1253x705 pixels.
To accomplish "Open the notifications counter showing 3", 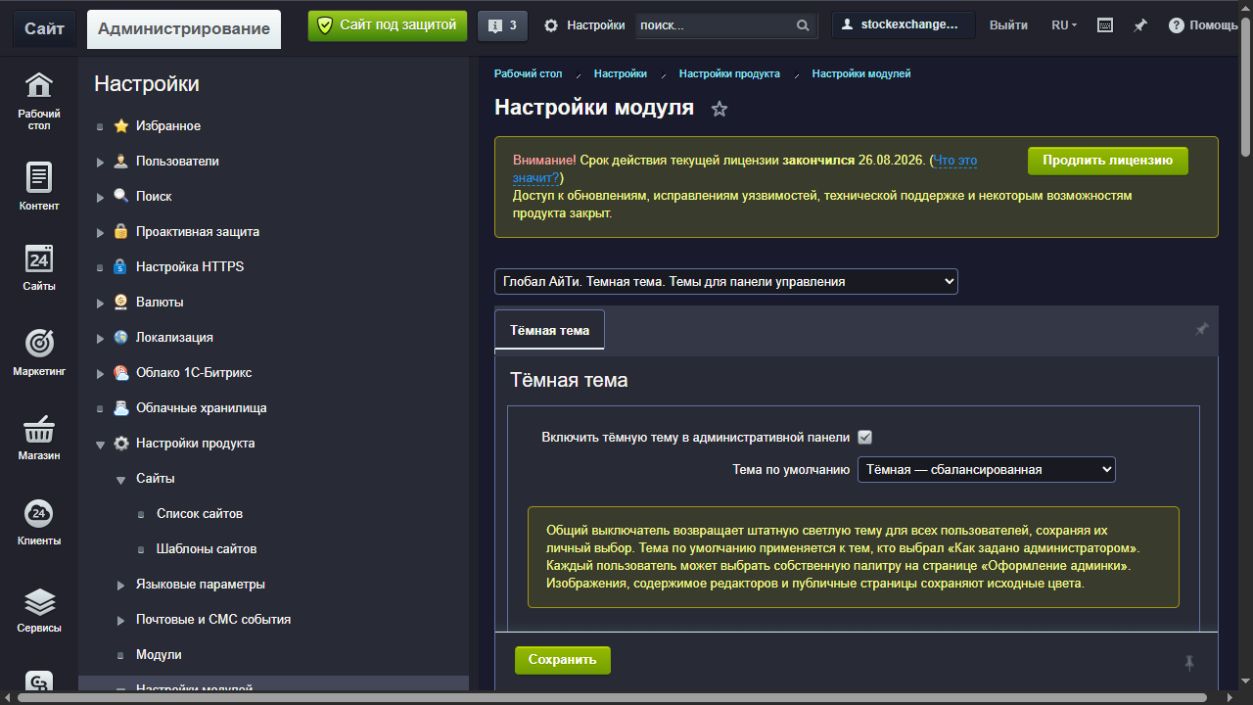I will [x=503, y=26].
